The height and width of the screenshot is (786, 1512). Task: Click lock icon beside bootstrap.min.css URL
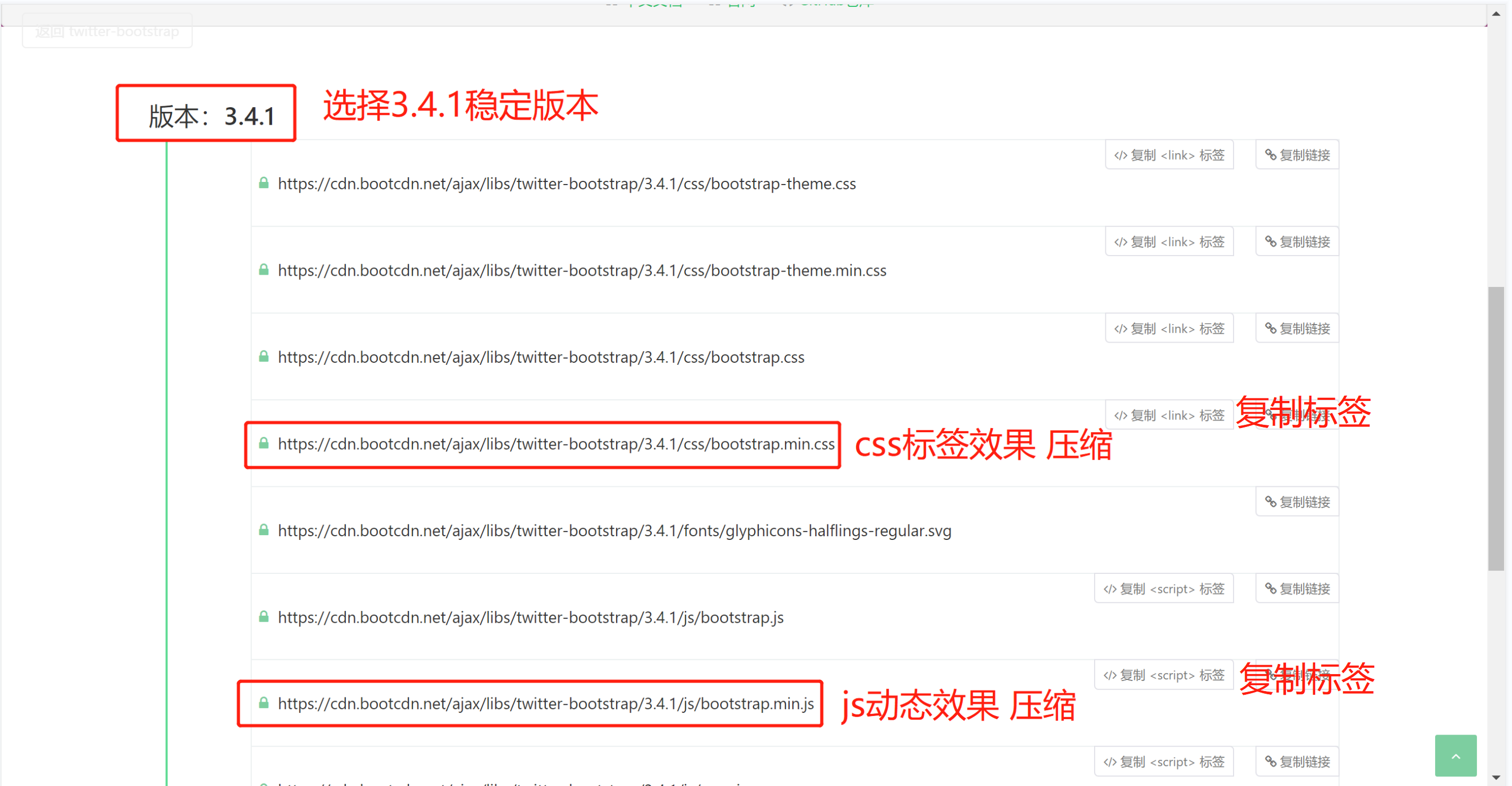coord(264,443)
